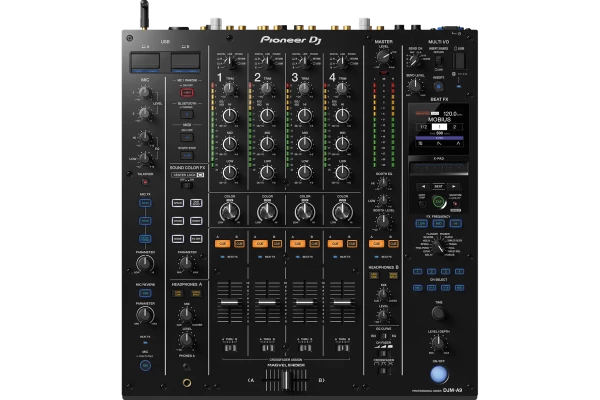Image resolution: width=600 pixels, height=400 pixels.
Task: Click the MIC EQ HI knob
Action: [144, 137]
